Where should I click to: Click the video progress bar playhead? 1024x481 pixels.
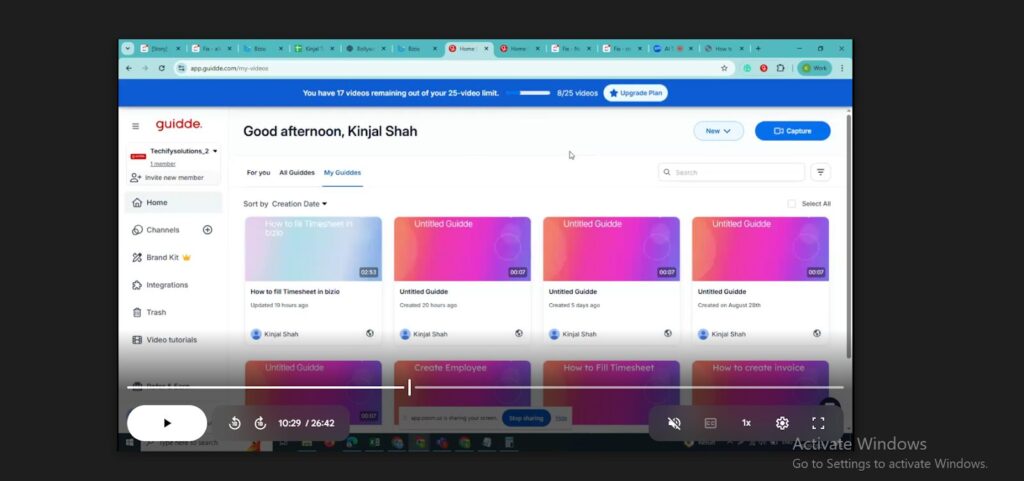point(409,387)
